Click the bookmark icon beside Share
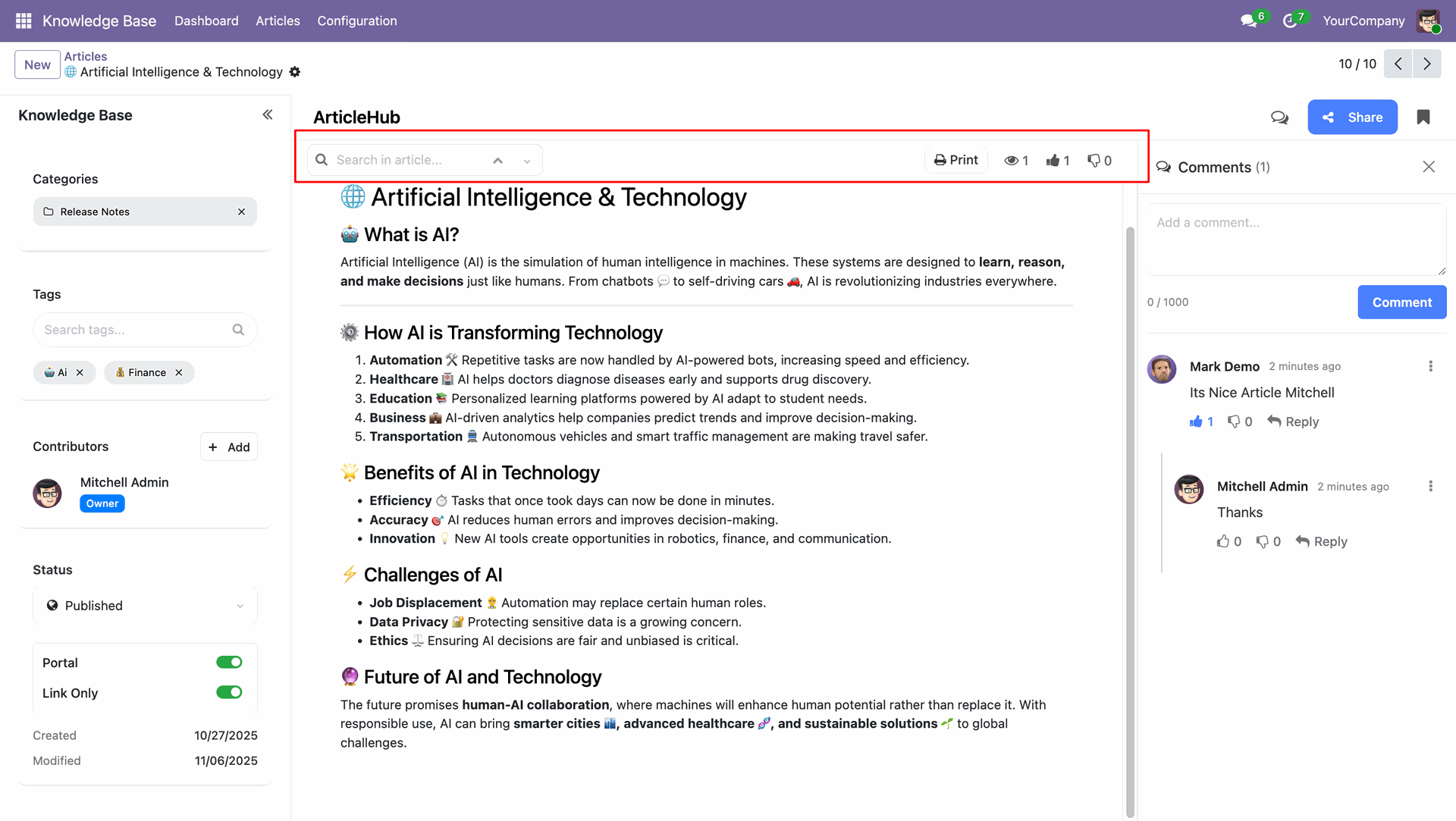 point(1423,117)
